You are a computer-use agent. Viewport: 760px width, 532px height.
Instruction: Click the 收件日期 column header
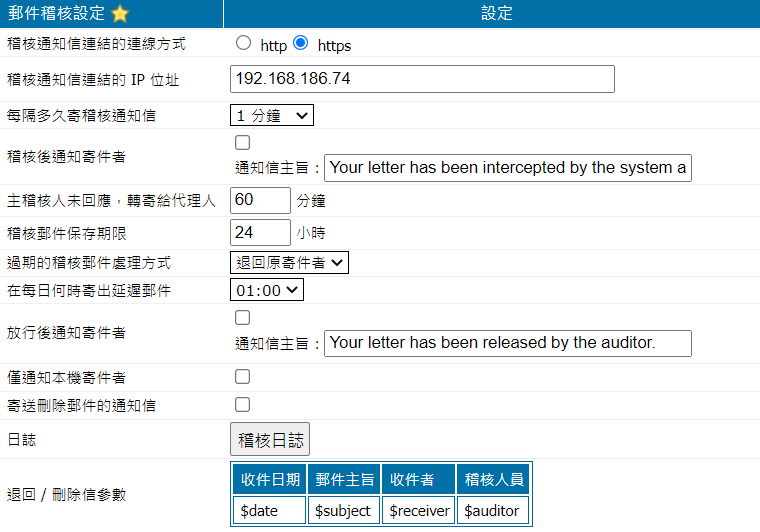pos(270,479)
